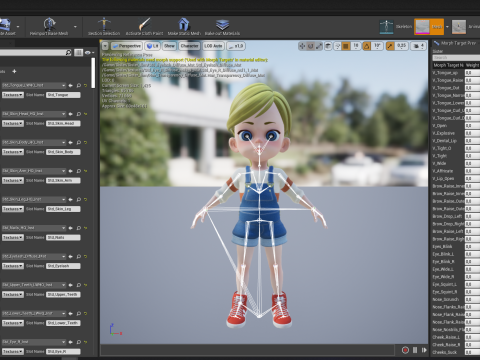This screenshot has width=480, height=360.
Task: Select the Morph Target Previewer tab
Action: coord(456,43)
